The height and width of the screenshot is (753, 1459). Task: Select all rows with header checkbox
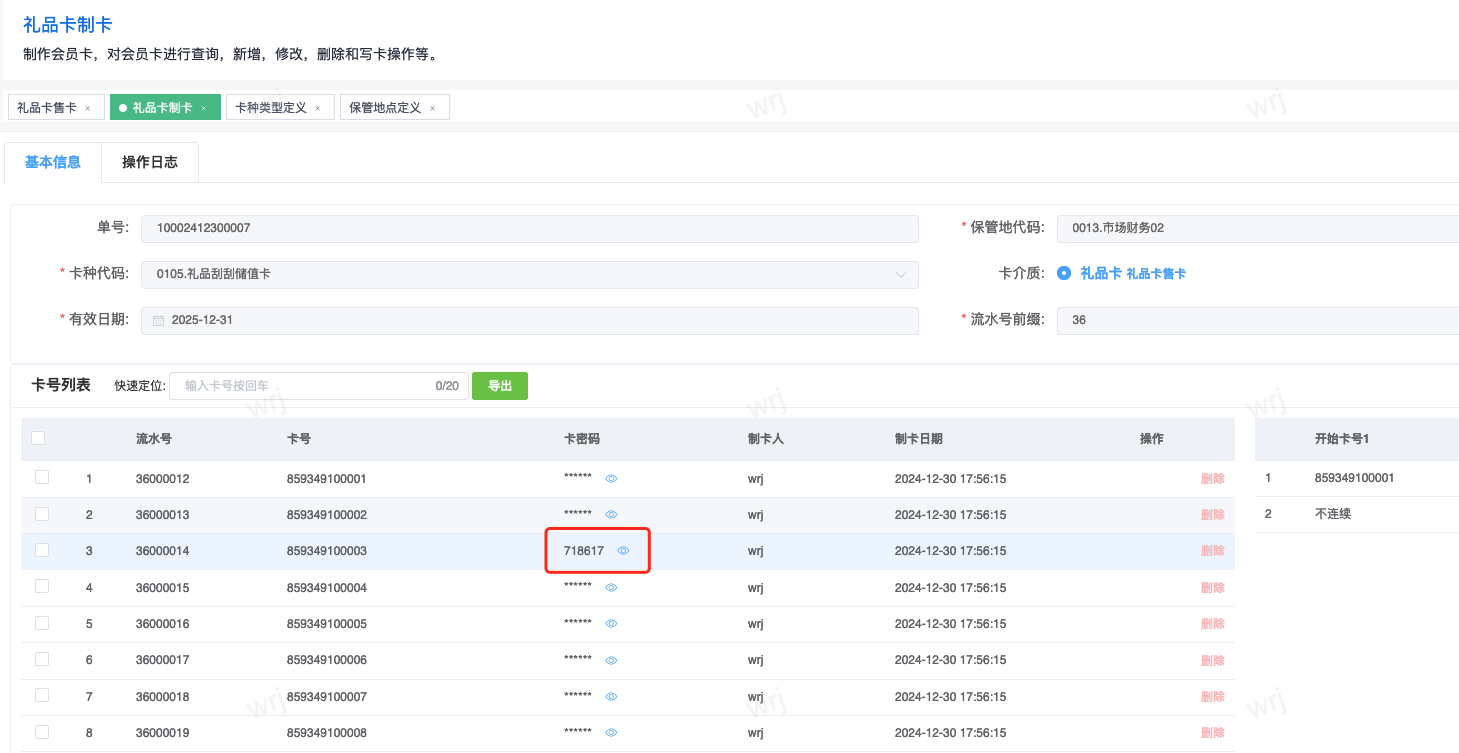click(x=38, y=438)
